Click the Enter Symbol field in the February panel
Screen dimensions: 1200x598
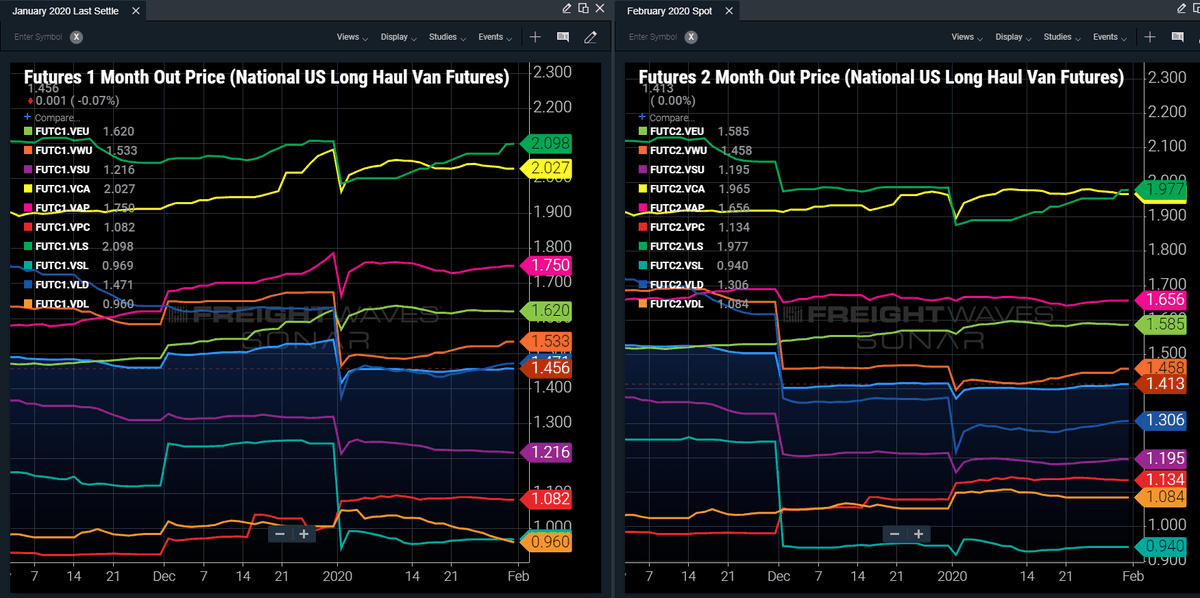click(652, 37)
